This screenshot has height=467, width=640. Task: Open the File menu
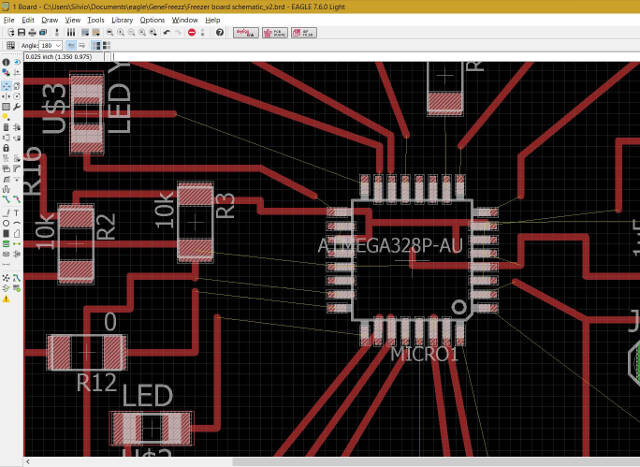click(x=9, y=20)
